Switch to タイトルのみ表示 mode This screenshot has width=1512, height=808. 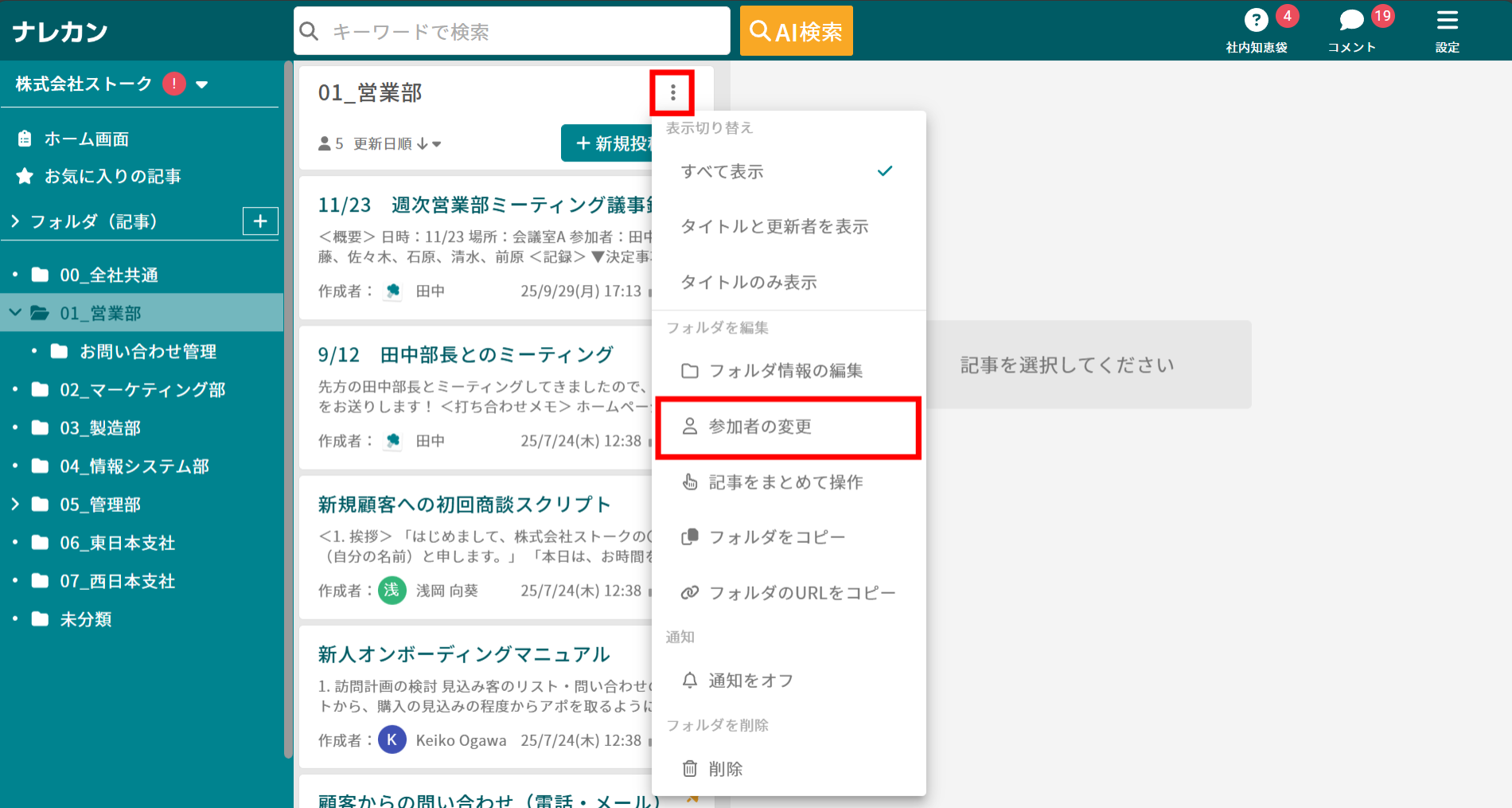(746, 282)
